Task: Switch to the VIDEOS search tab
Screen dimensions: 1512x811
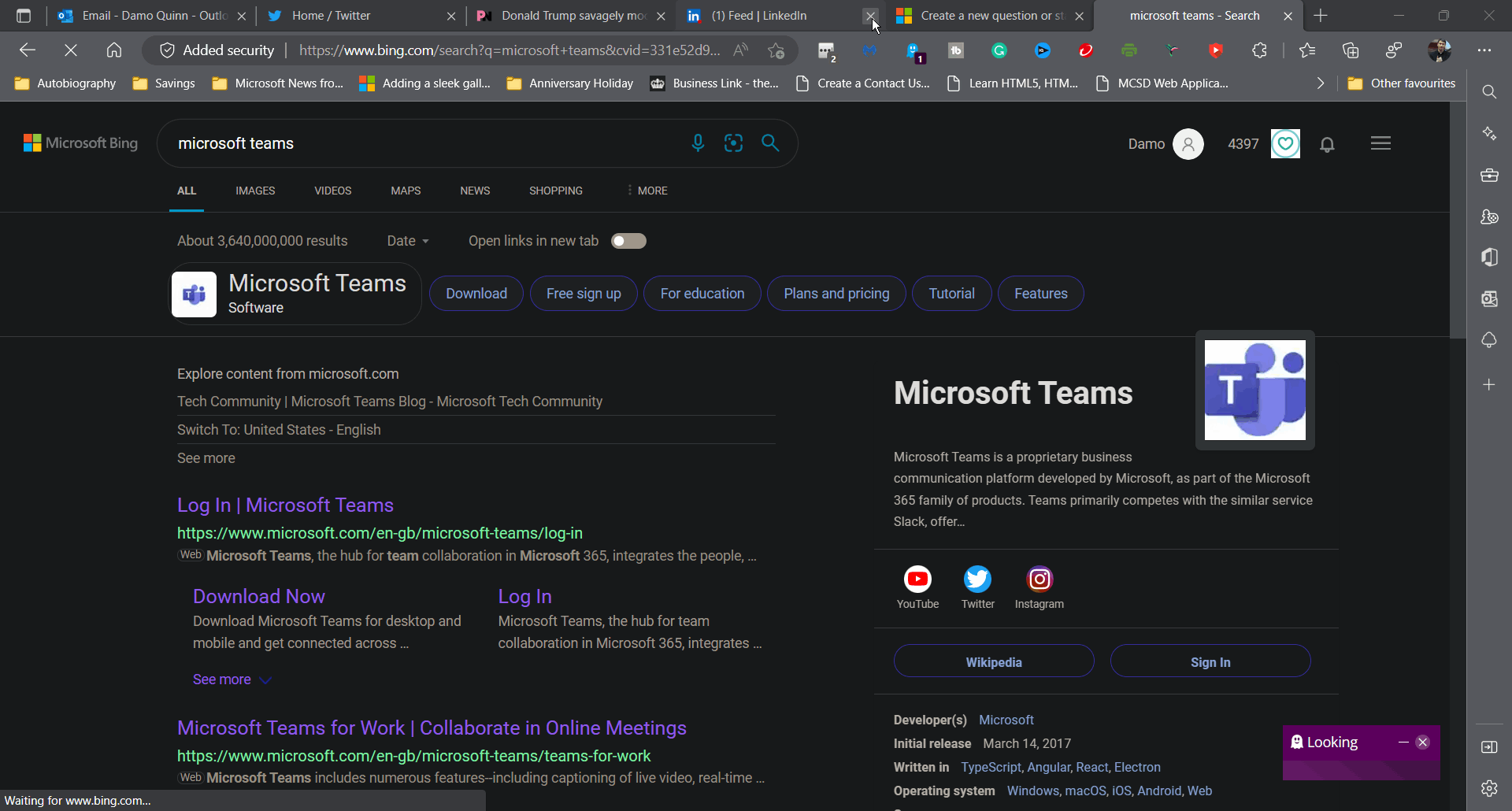Action: [333, 191]
